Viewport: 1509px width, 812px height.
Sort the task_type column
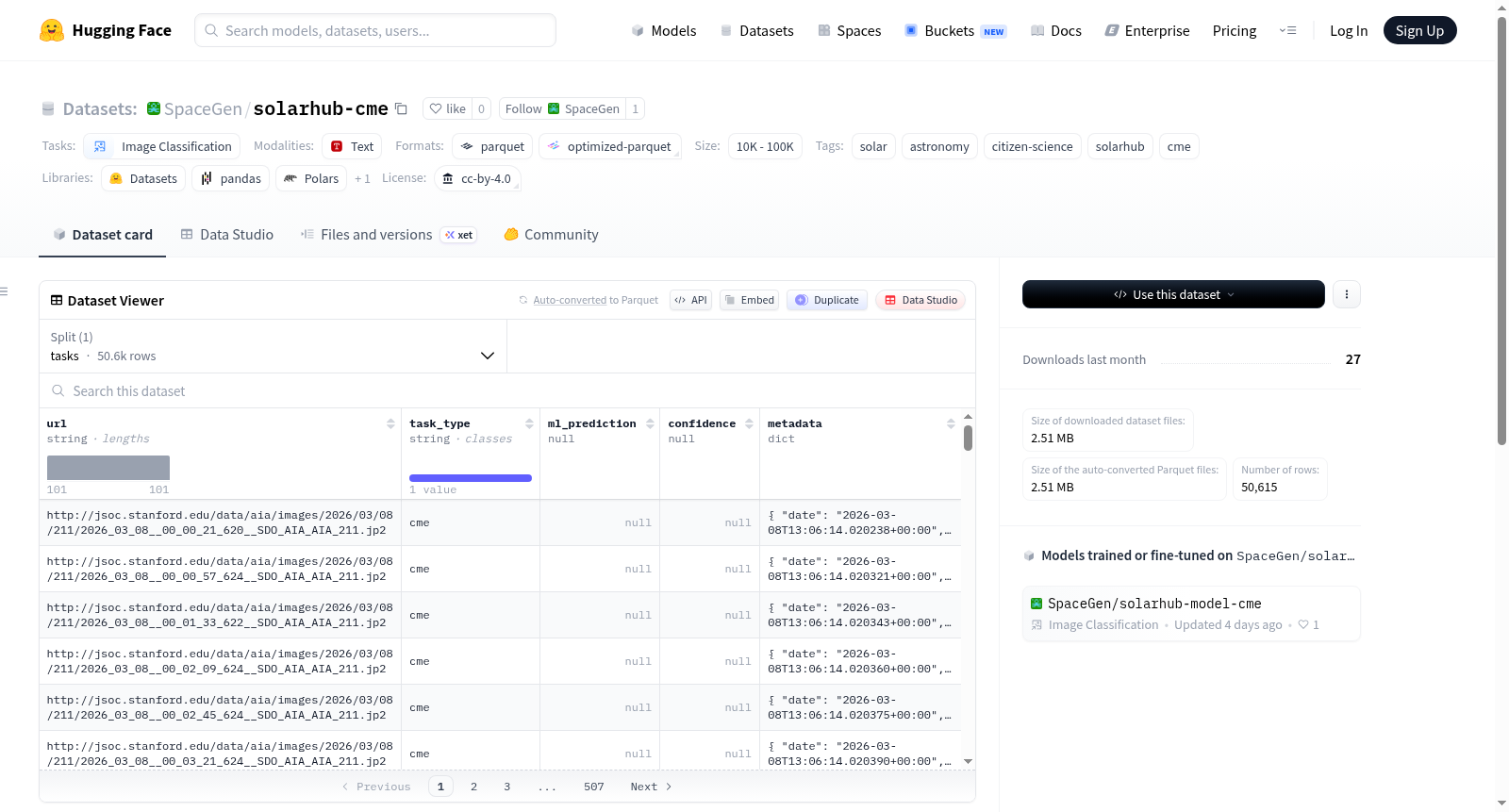click(x=529, y=423)
